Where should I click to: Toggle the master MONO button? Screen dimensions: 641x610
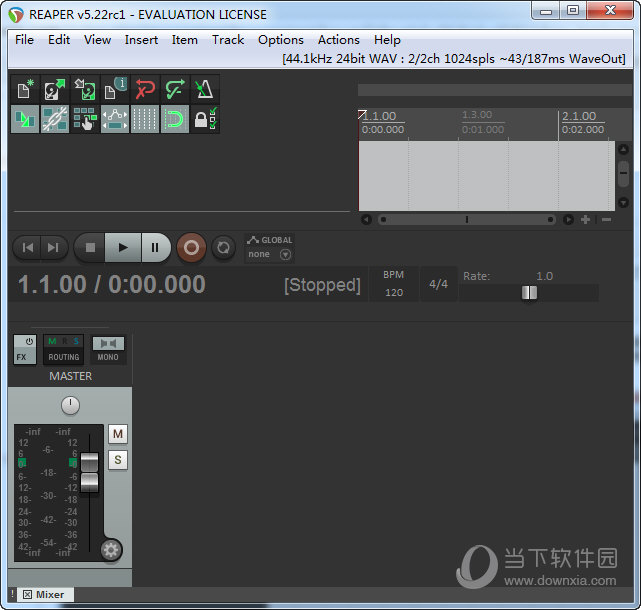tap(108, 350)
